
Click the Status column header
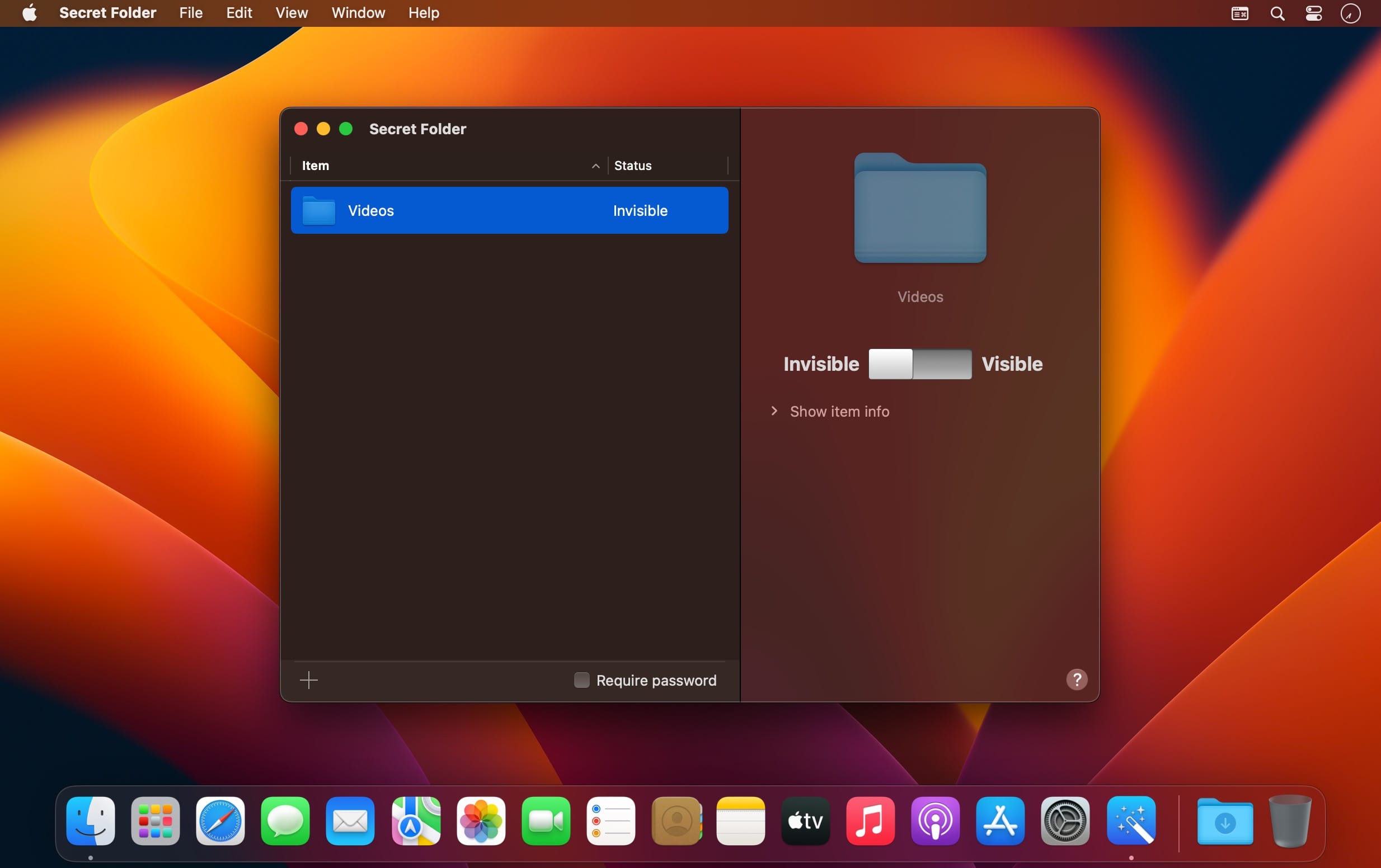coord(668,166)
